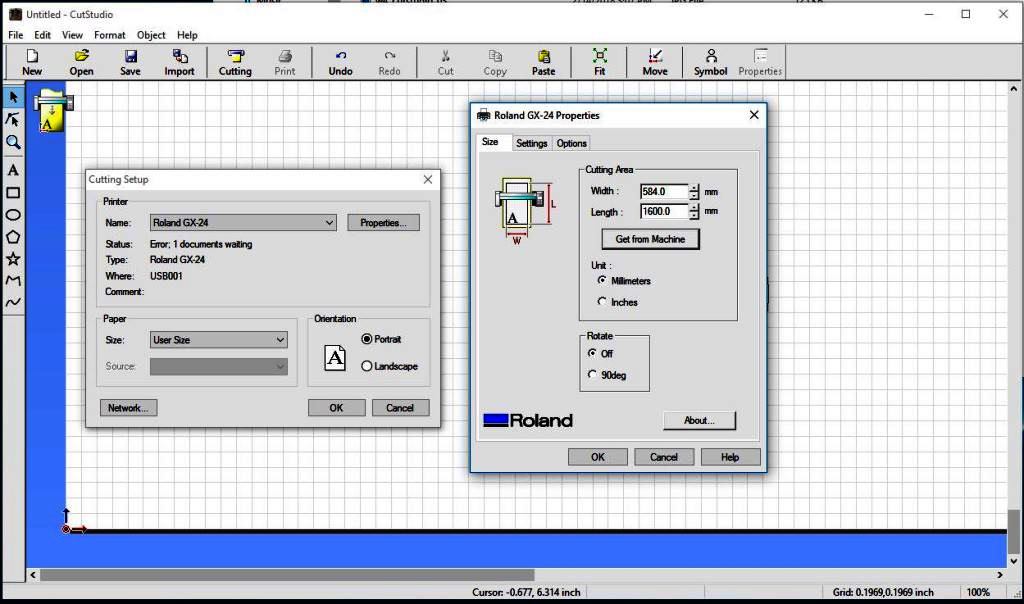Select the star drawing tool

click(x=13, y=259)
